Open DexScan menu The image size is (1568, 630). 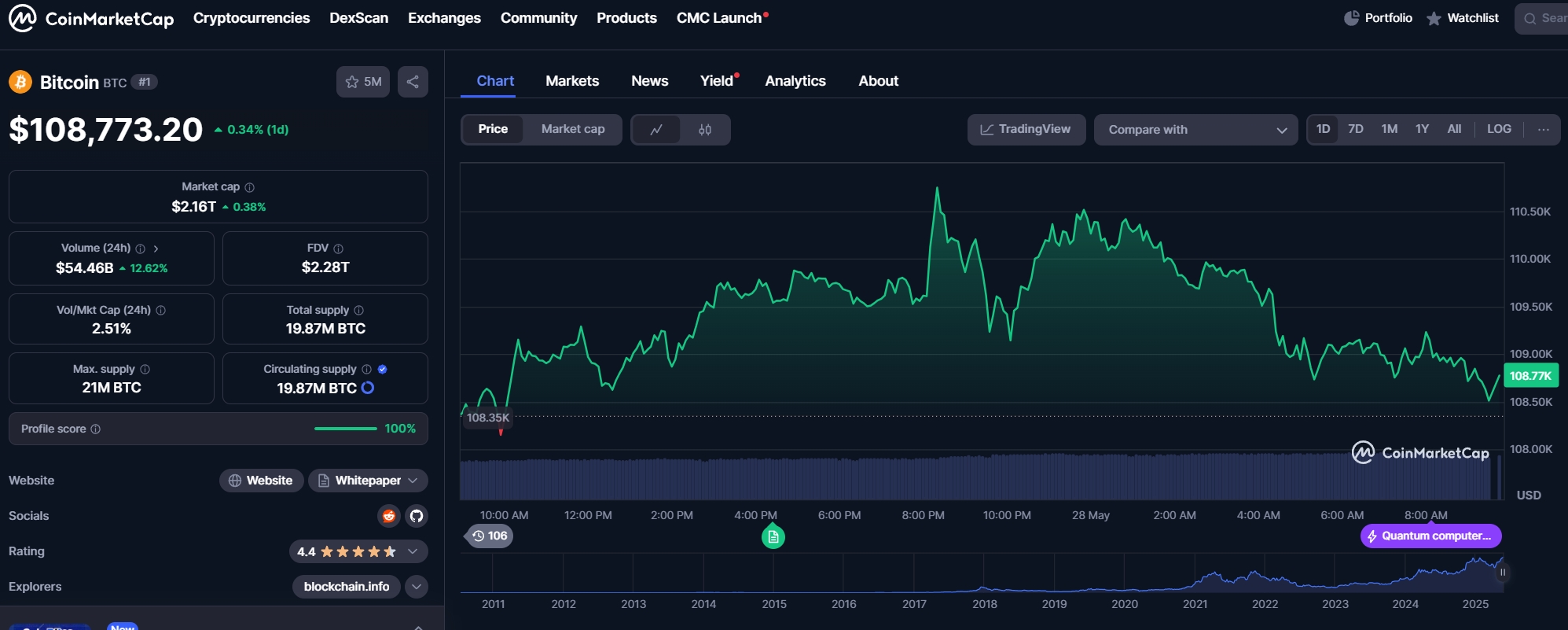(358, 18)
